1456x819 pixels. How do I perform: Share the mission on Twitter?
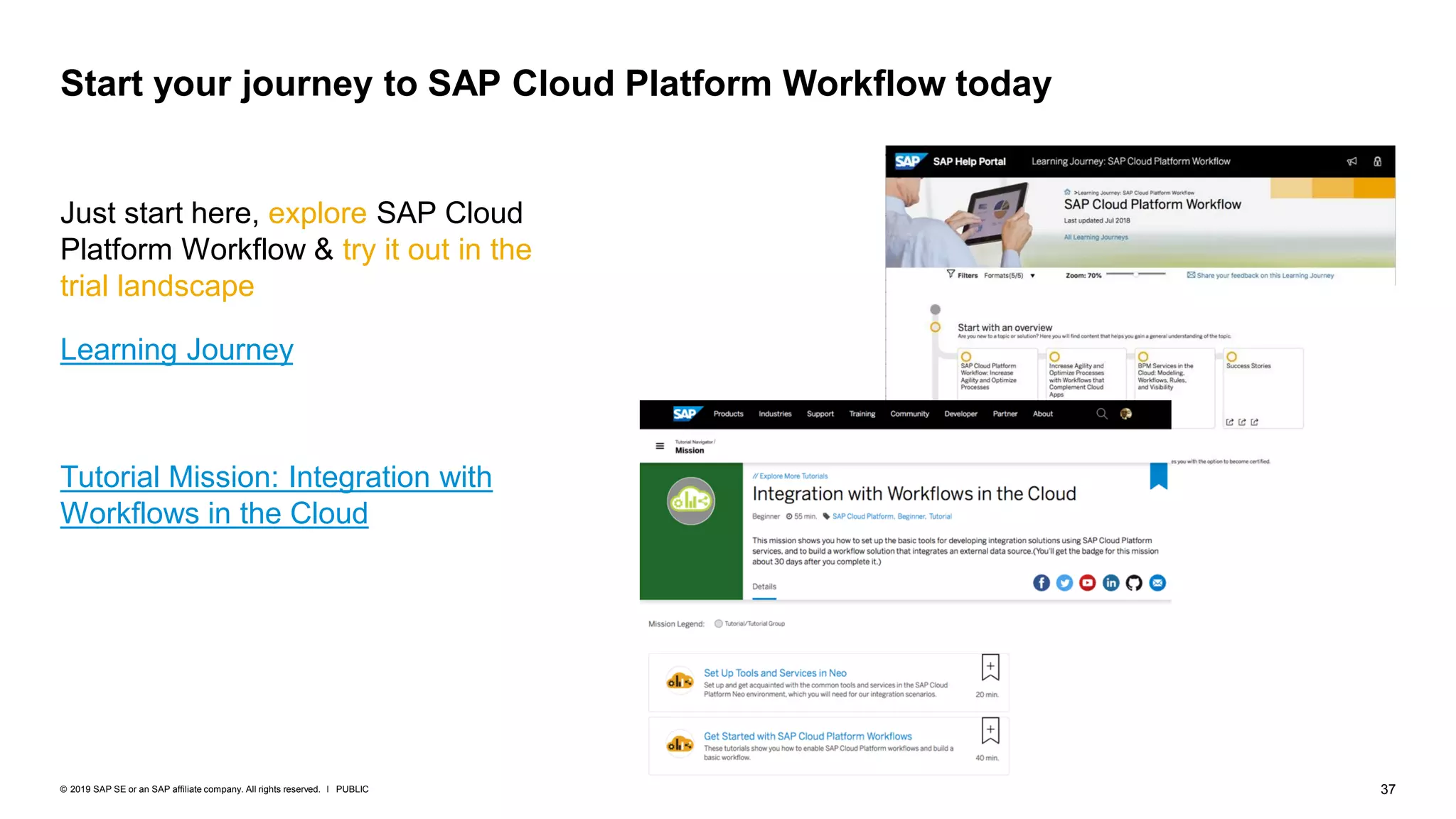[1064, 583]
